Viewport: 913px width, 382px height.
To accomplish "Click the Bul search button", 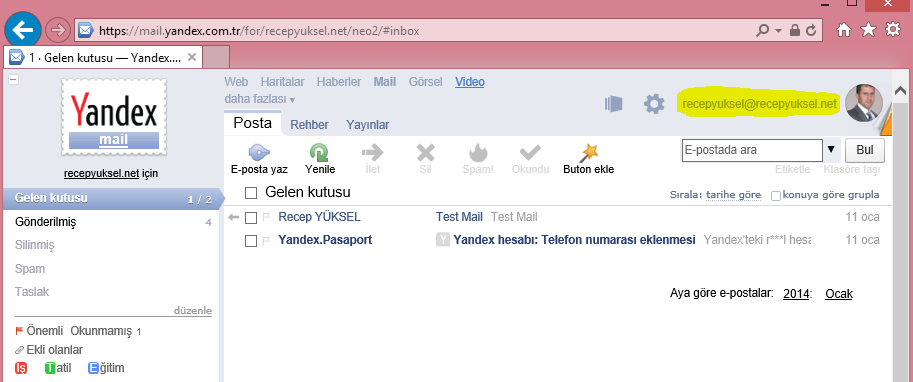I will (865, 150).
